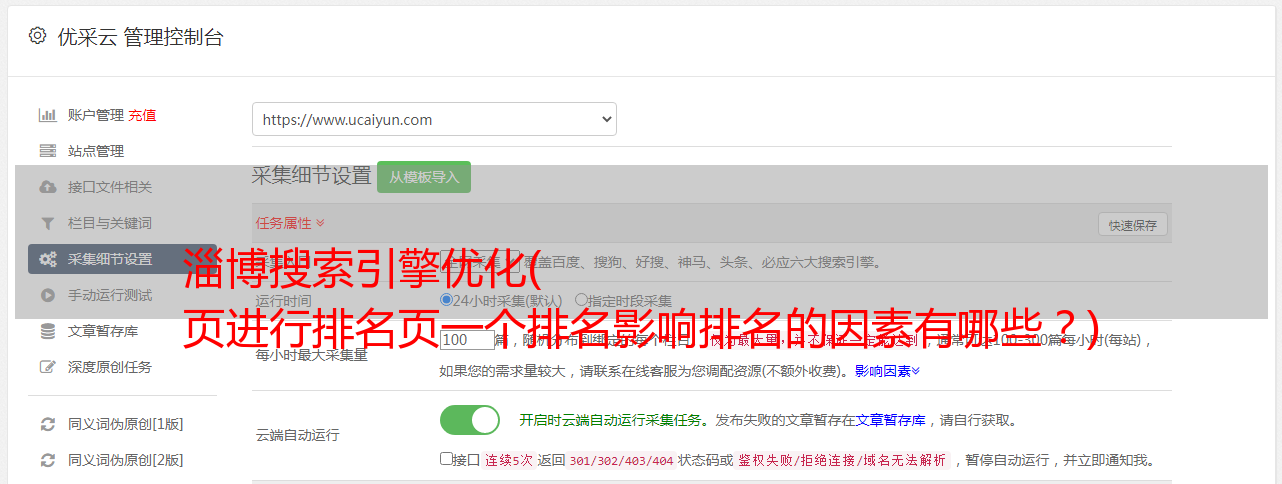Click the 采集细节设置 page heading
This screenshot has width=1282, height=484.
312,176
